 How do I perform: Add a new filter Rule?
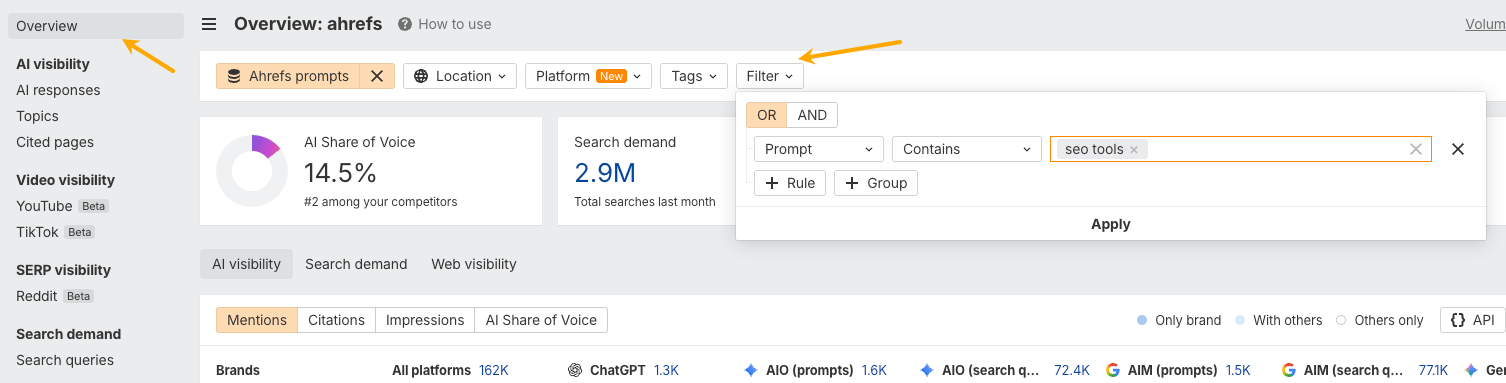pyautogui.click(x=790, y=183)
